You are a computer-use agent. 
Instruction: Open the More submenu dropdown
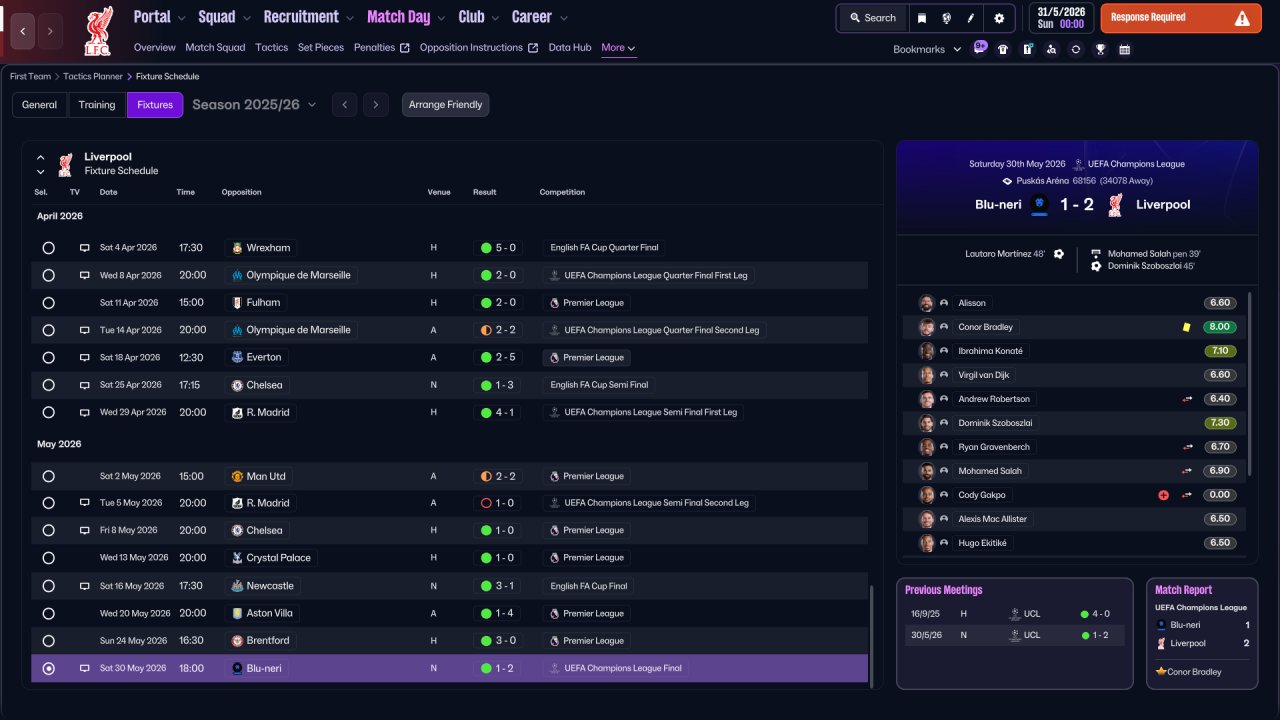[618, 48]
